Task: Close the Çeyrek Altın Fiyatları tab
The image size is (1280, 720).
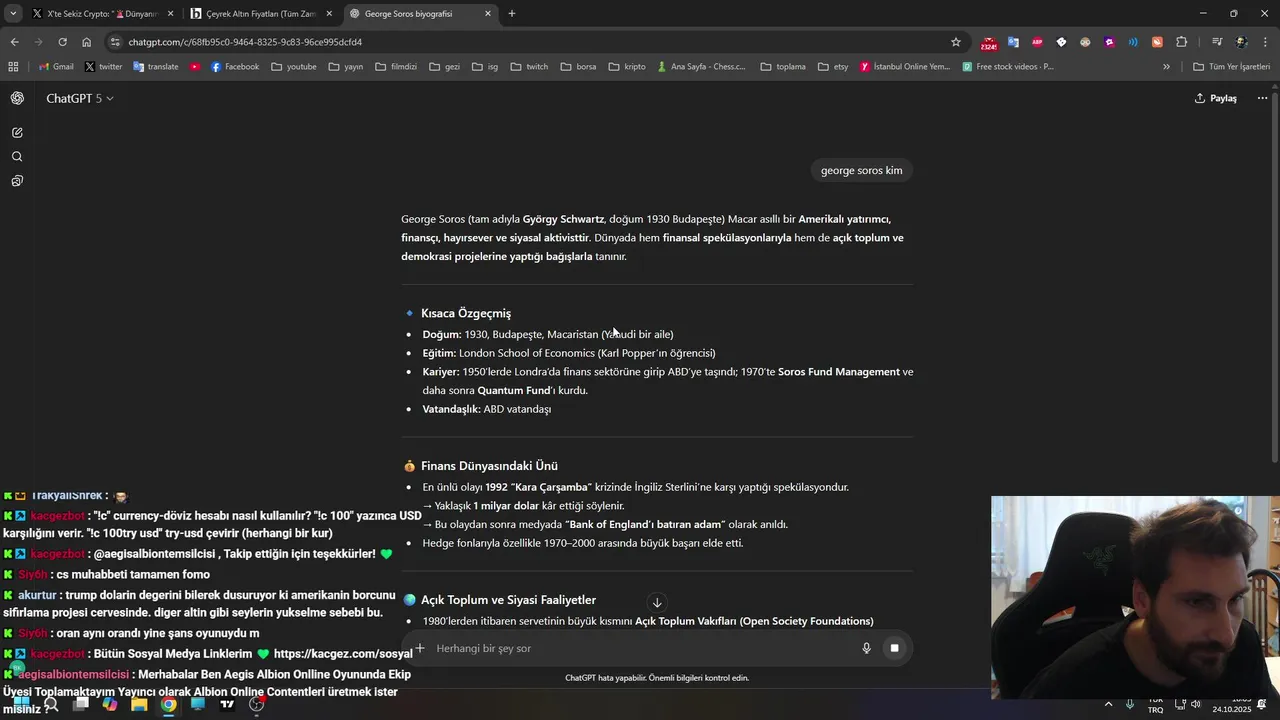Action: coord(329,14)
